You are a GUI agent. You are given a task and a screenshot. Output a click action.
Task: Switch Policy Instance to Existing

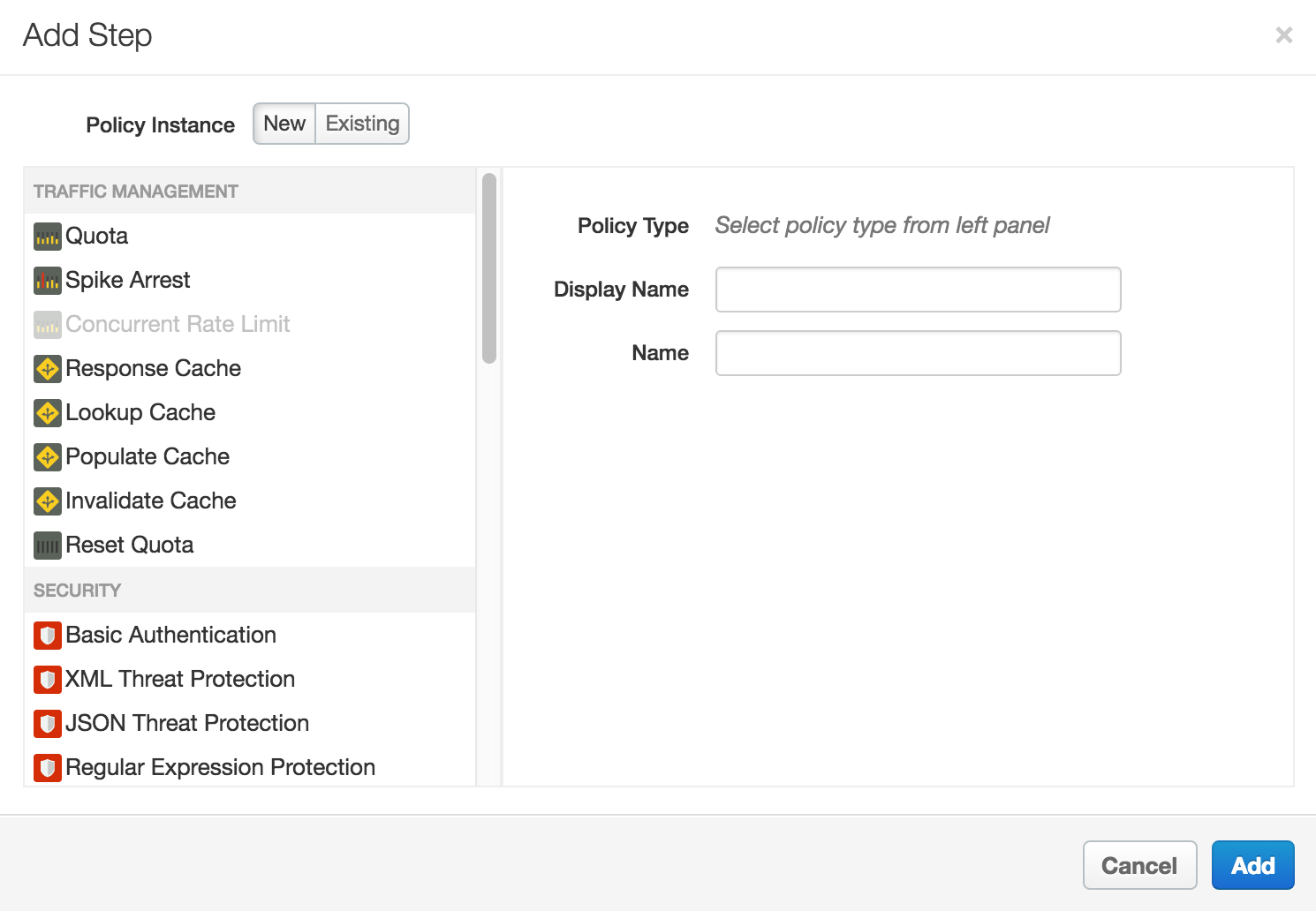(x=361, y=124)
